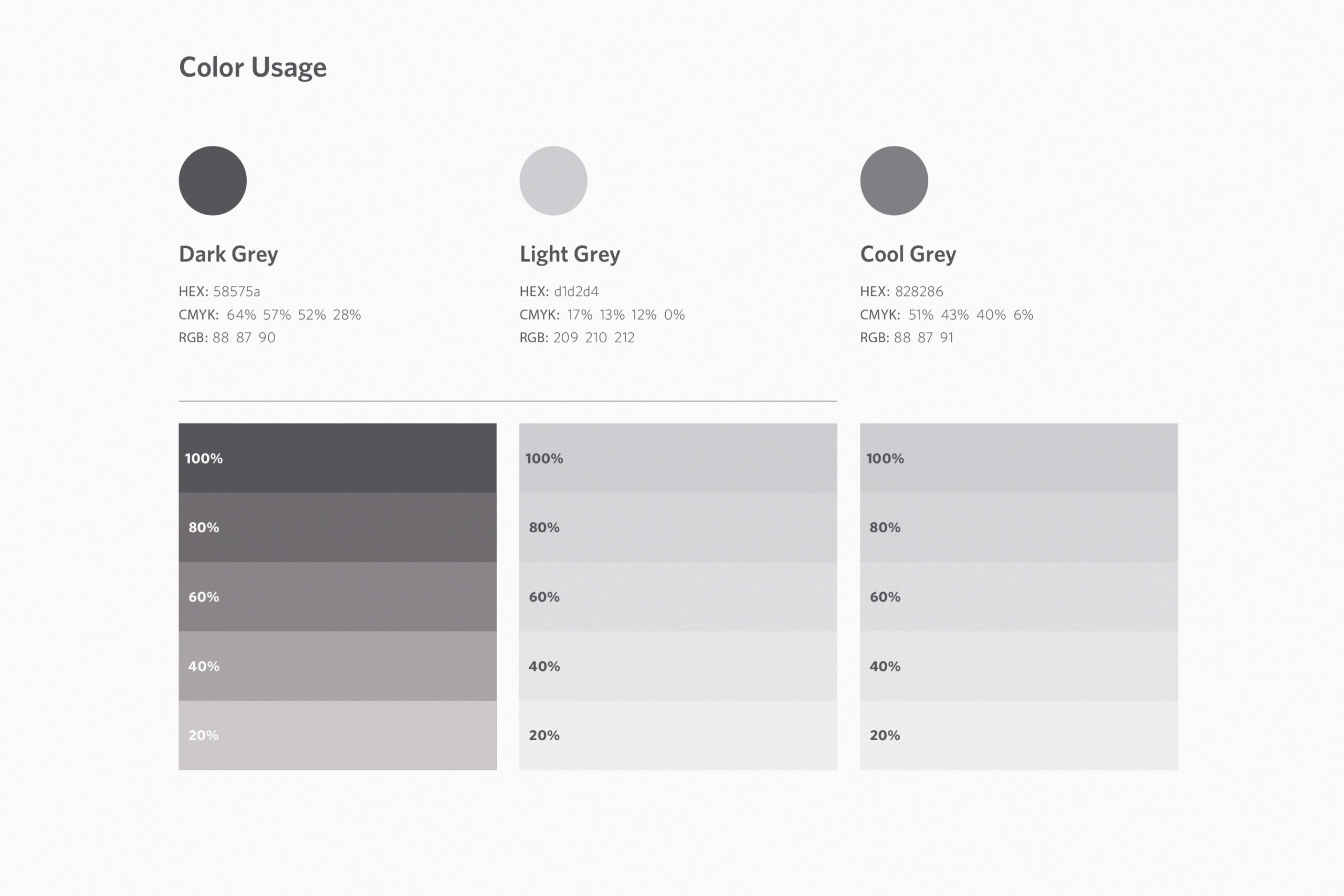Select the Dark Grey 20% tint band
This screenshot has height=896, width=1344.
(337, 735)
